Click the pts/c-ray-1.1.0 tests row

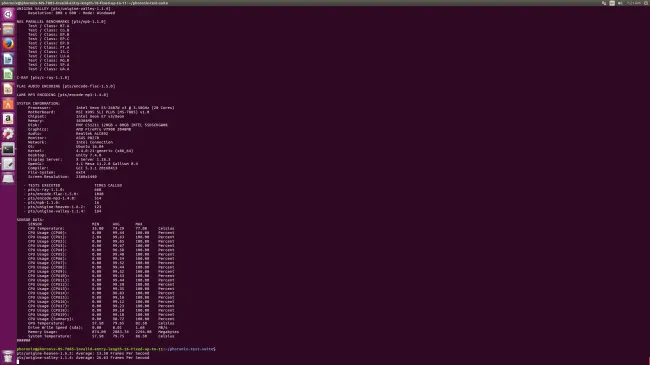(x=63, y=190)
